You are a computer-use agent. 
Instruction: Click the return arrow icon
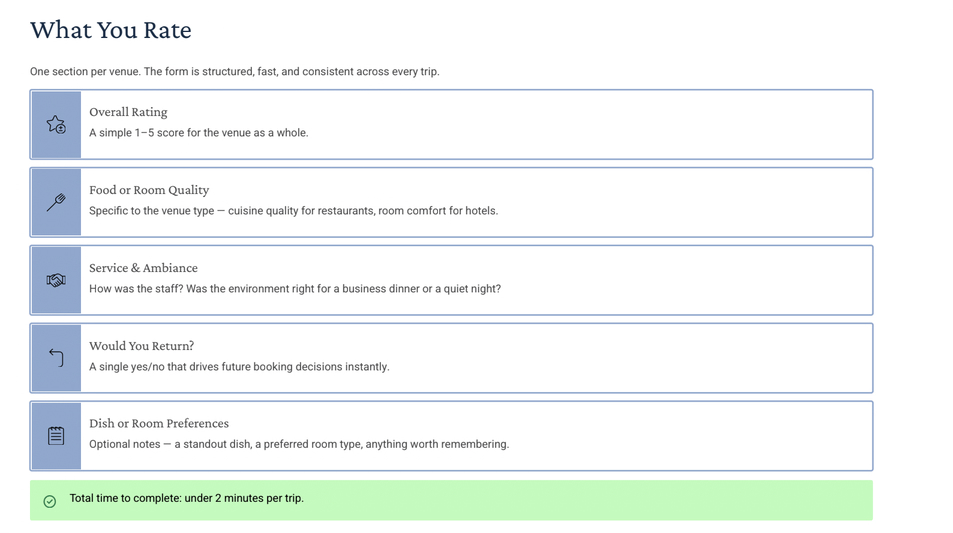point(56,358)
